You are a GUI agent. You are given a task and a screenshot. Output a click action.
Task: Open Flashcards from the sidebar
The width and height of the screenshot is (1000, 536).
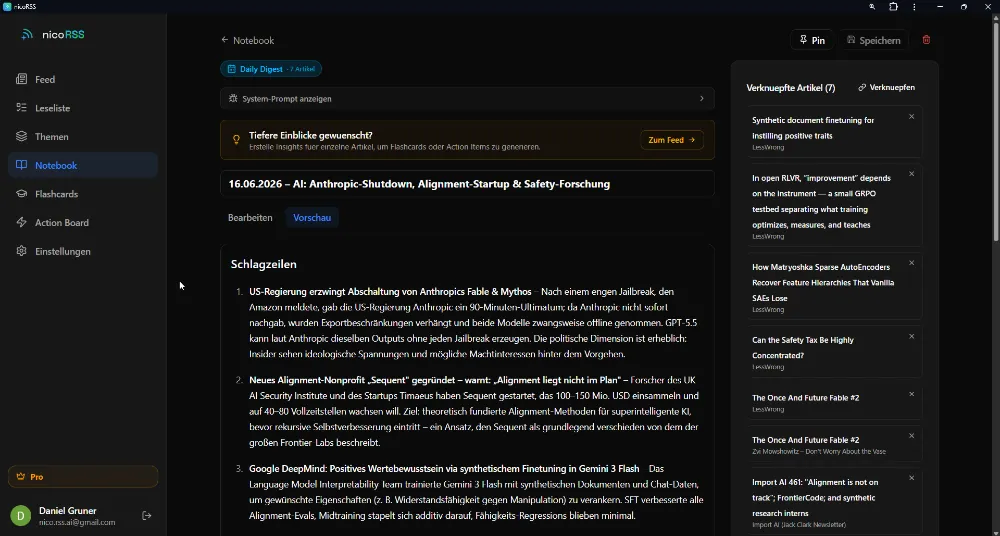point(83,194)
